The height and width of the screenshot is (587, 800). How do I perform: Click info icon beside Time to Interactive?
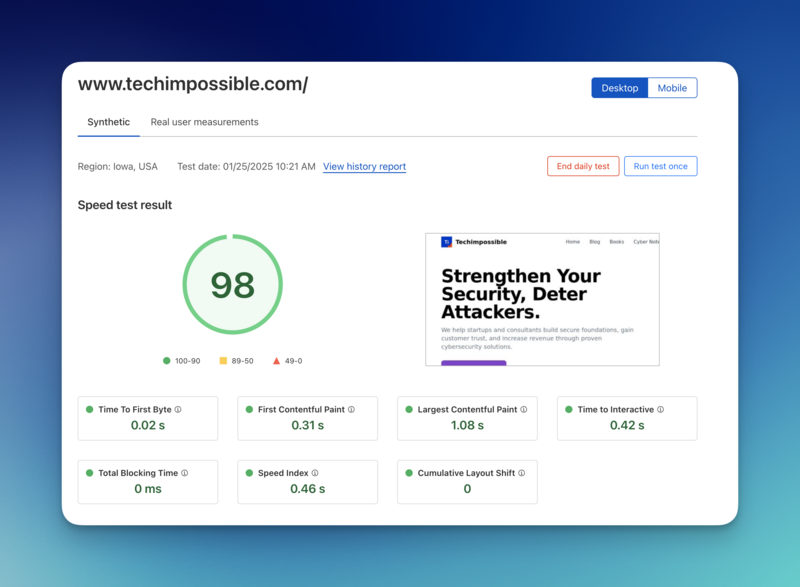pos(661,410)
